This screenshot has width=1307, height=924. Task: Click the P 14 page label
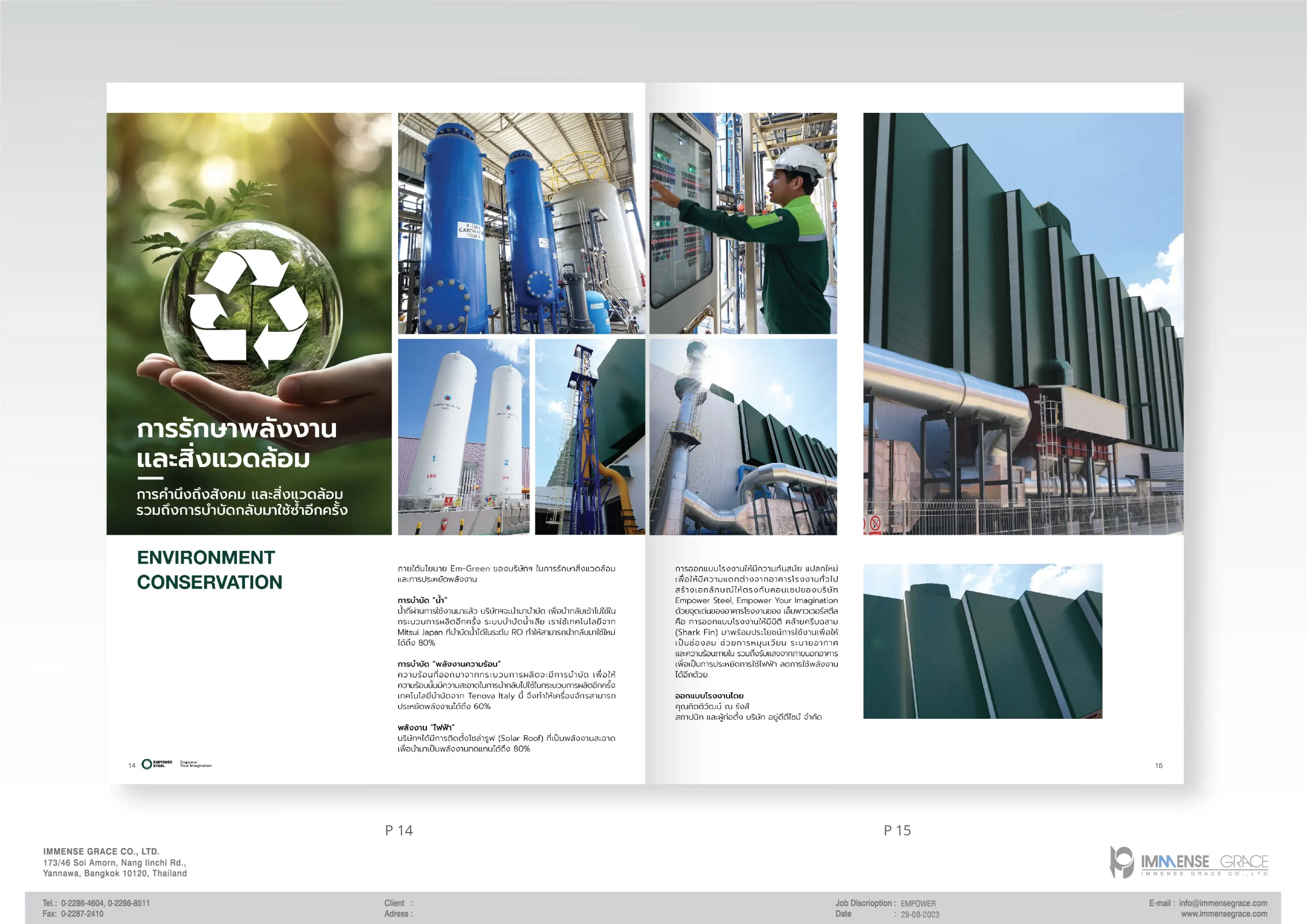coord(398,830)
